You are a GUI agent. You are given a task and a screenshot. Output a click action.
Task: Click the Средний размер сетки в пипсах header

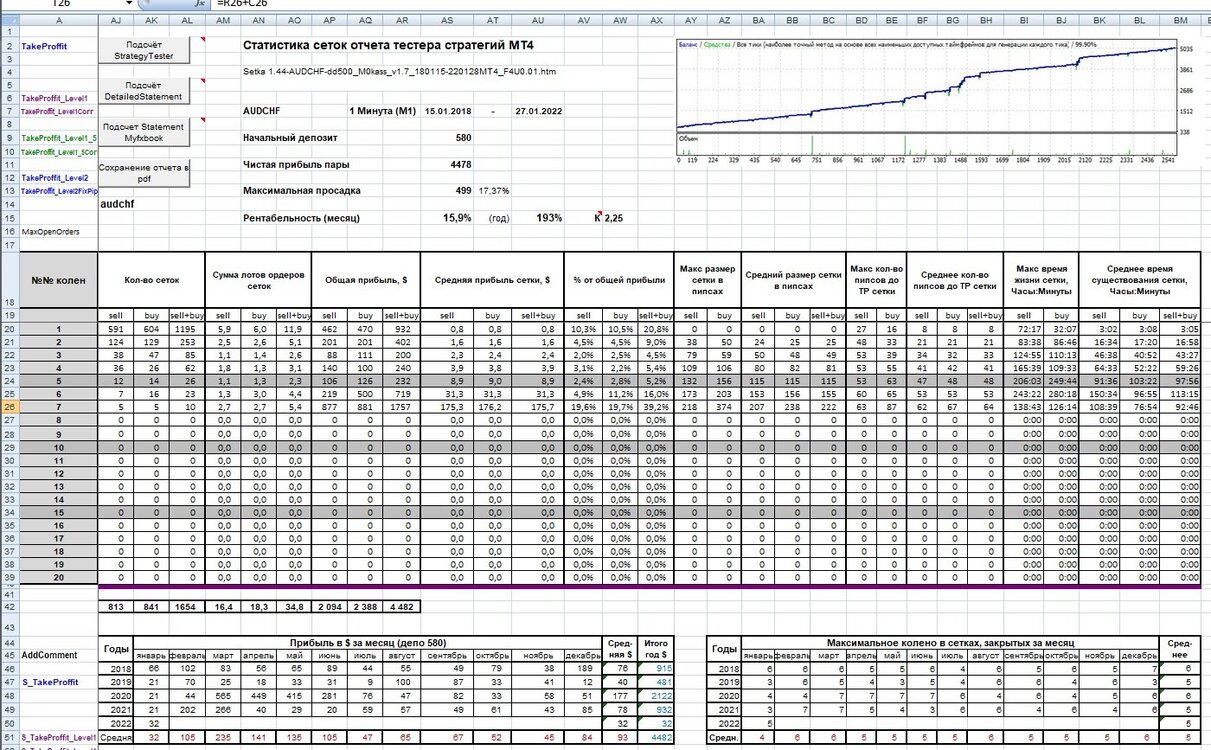(794, 281)
